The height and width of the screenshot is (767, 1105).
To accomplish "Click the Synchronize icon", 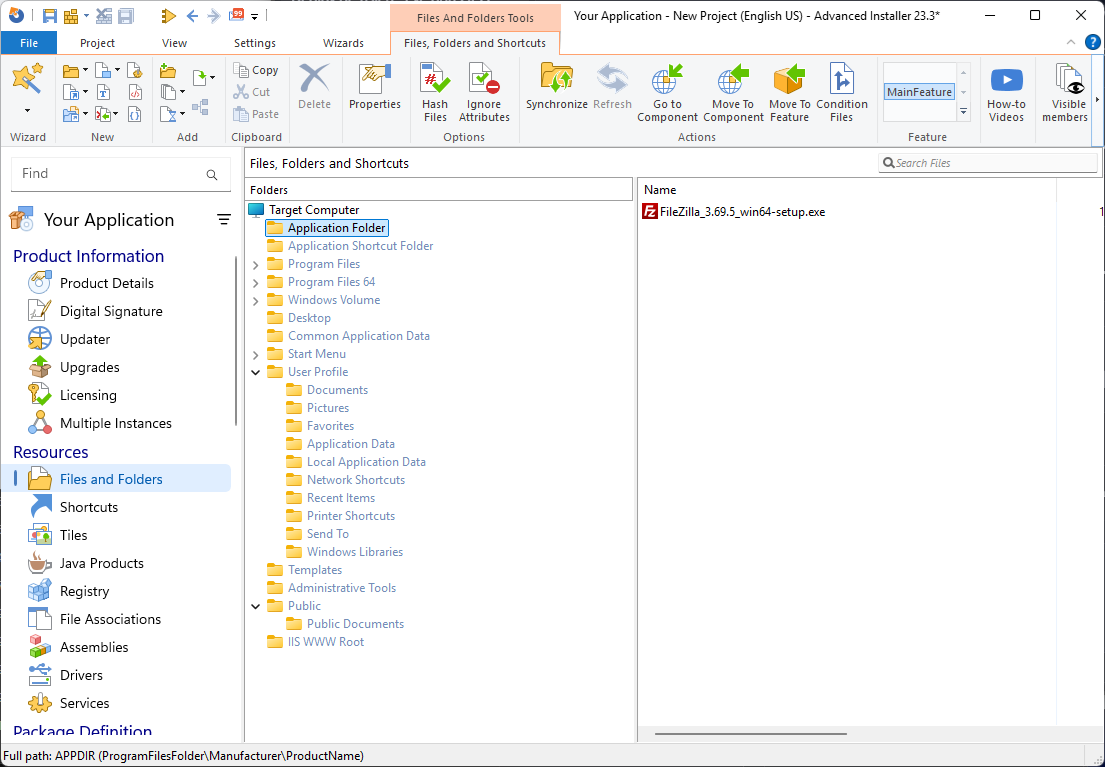I will (x=556, y=90).
